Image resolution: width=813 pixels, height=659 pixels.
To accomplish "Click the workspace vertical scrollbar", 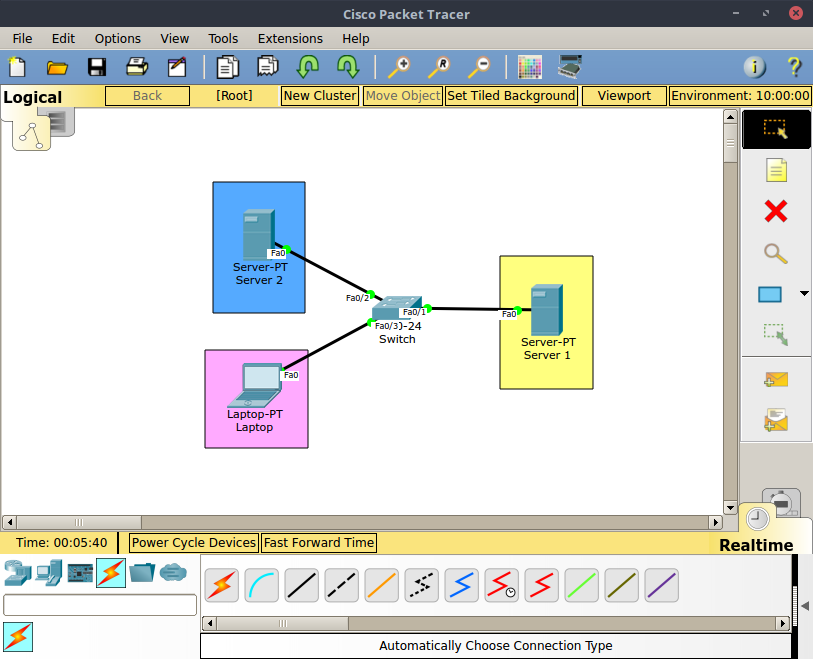I will click(x=730, y=312).
